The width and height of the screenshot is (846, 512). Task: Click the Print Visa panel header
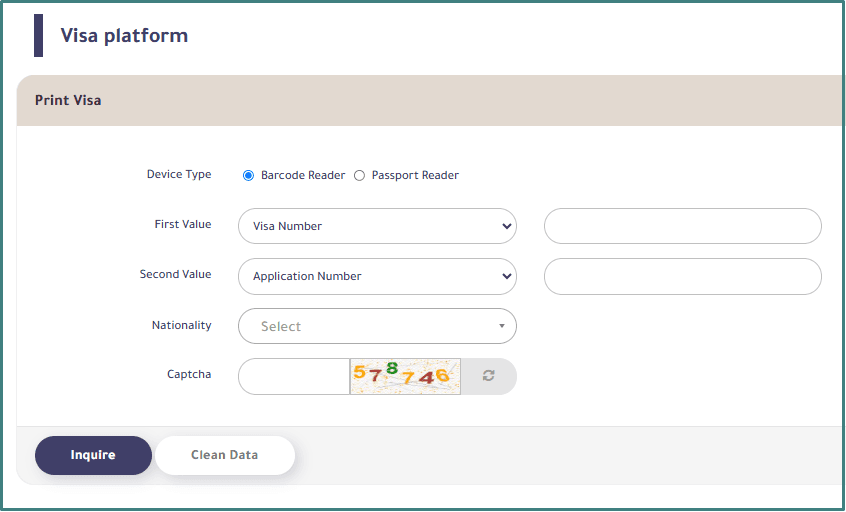(68, 101)
